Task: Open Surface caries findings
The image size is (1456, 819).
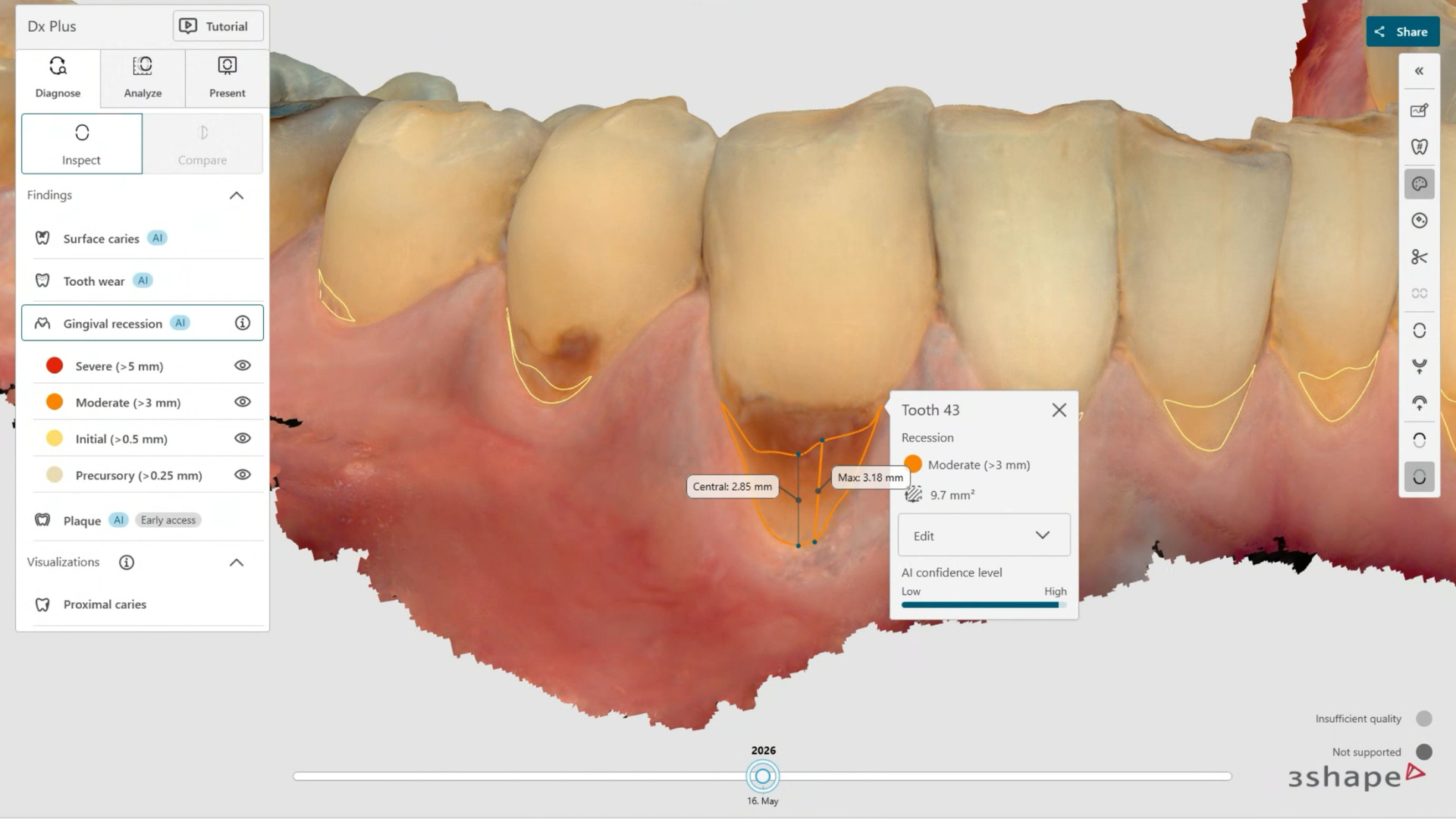Action: pos(143,239)
